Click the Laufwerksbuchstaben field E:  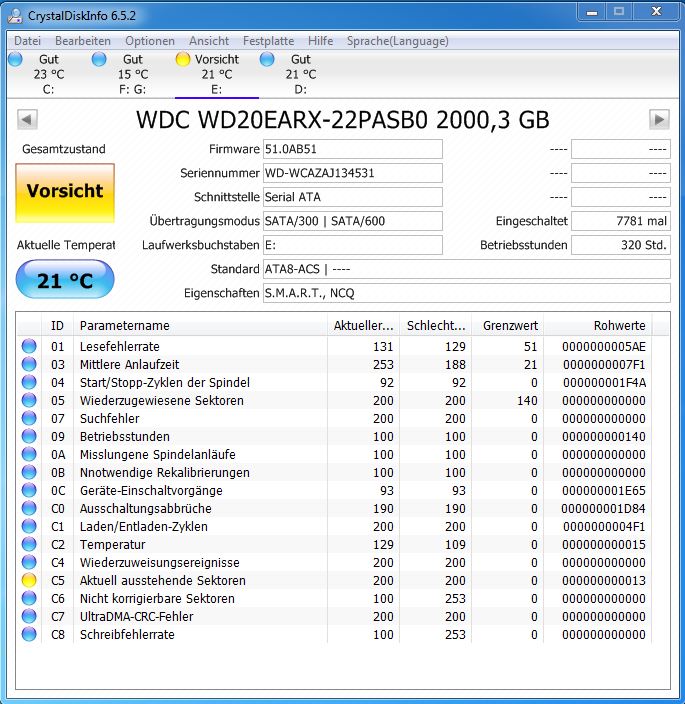353,245
